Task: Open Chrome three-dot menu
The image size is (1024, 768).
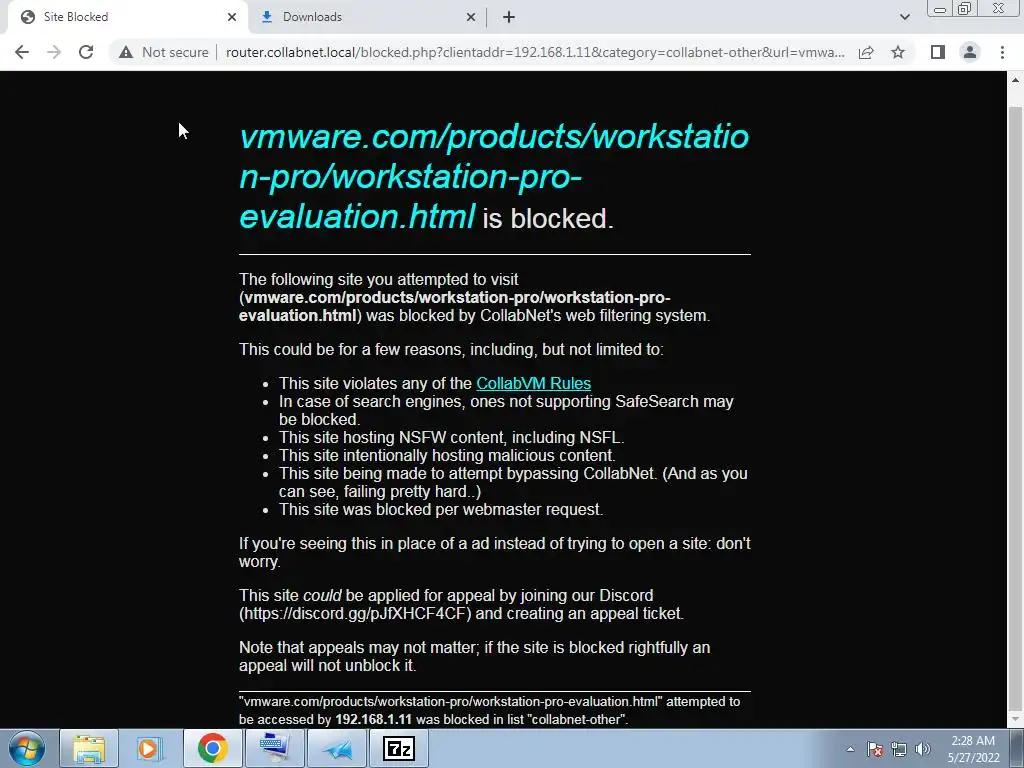Action: click(x=1002, y=52)
